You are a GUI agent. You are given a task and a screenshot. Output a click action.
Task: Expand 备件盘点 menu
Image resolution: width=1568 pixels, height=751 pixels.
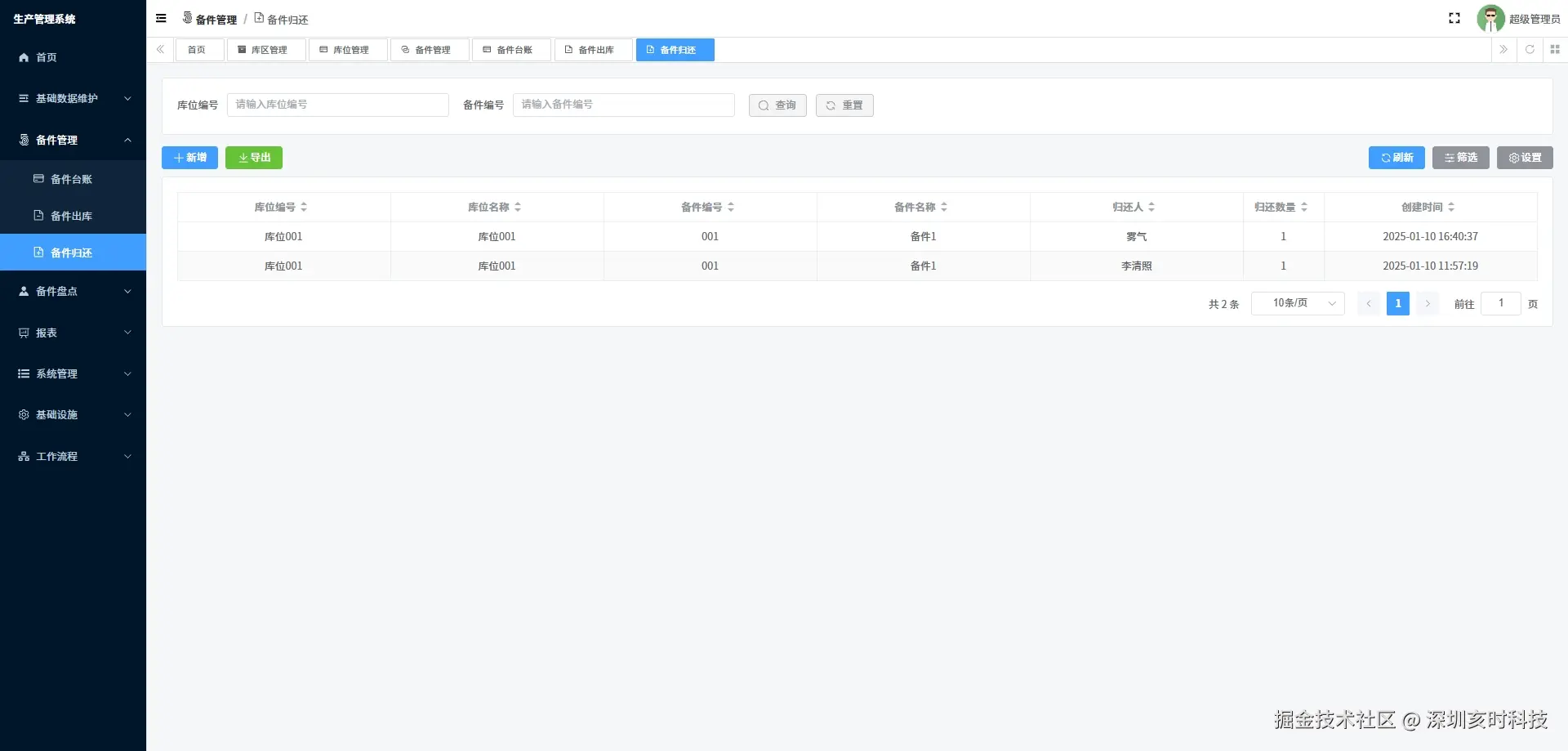tap(73, 291)
